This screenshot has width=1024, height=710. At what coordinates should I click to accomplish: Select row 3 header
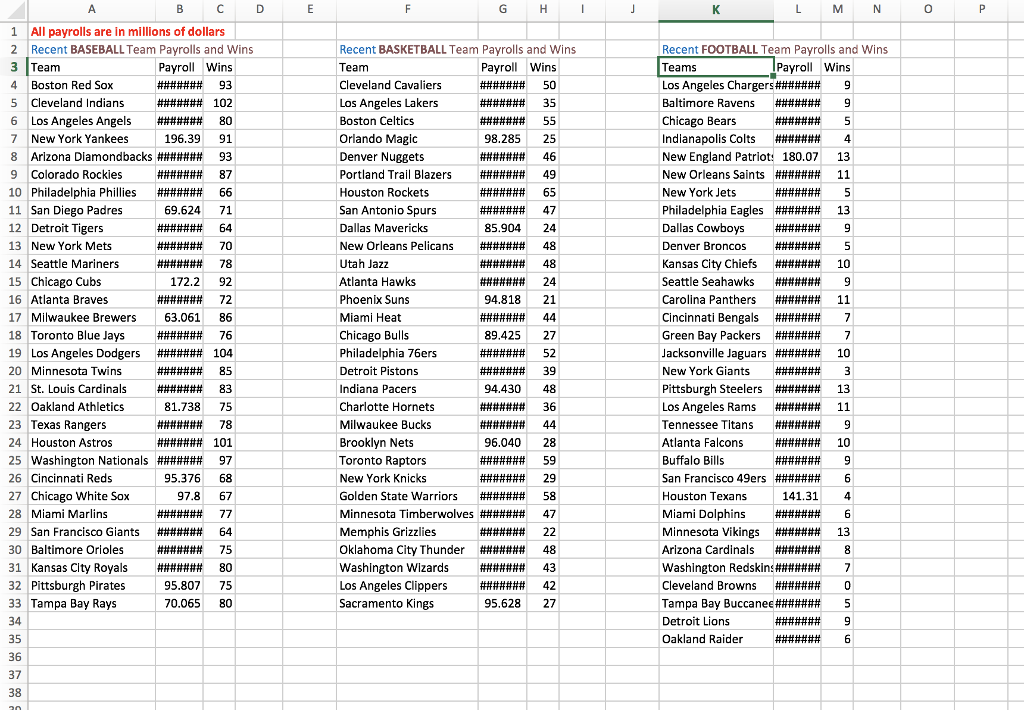[x=14, y=67]
